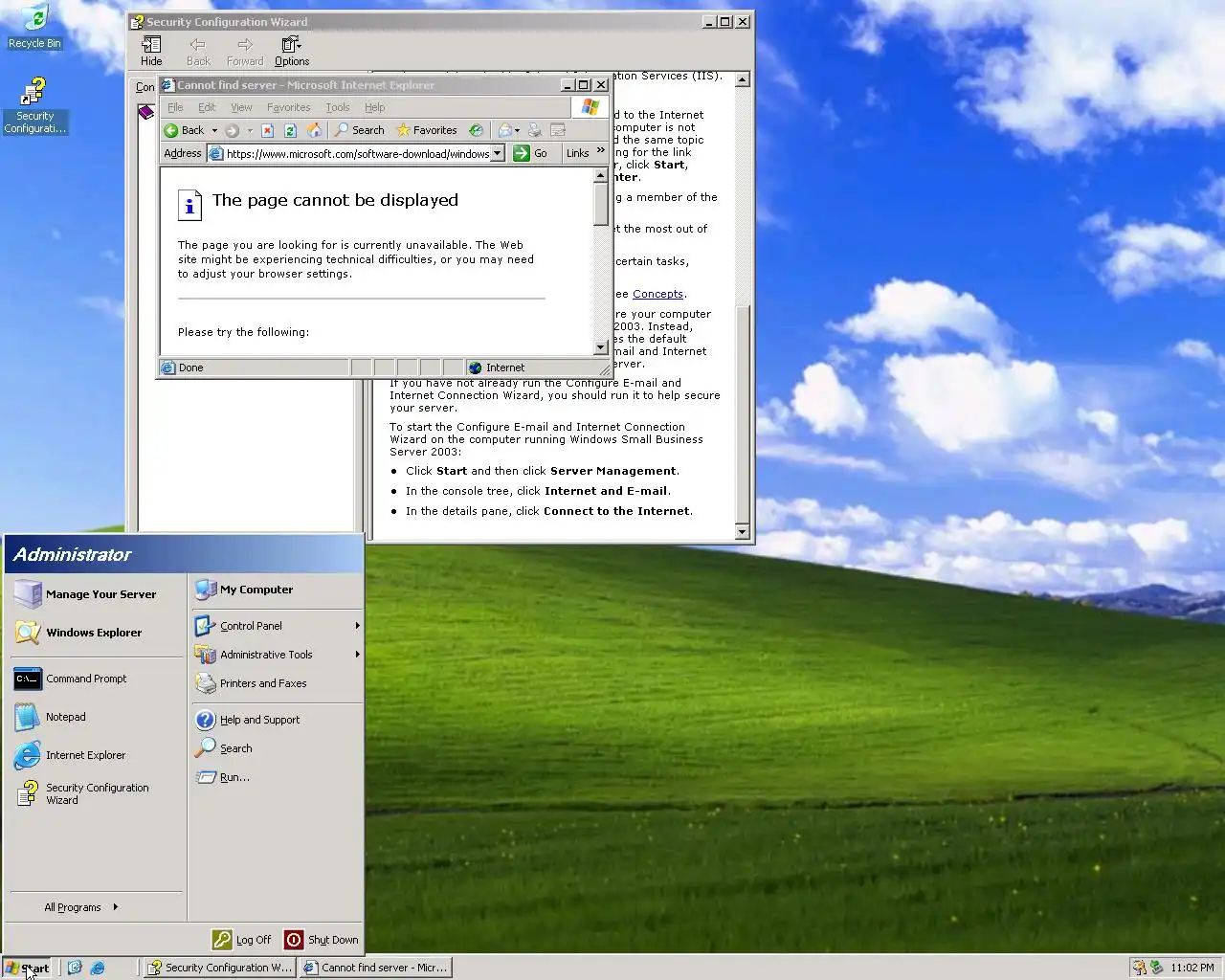Viewport: 1225px width, 980px height.
Task: Click the Shut Down button
Action: (x=323, y=940)
